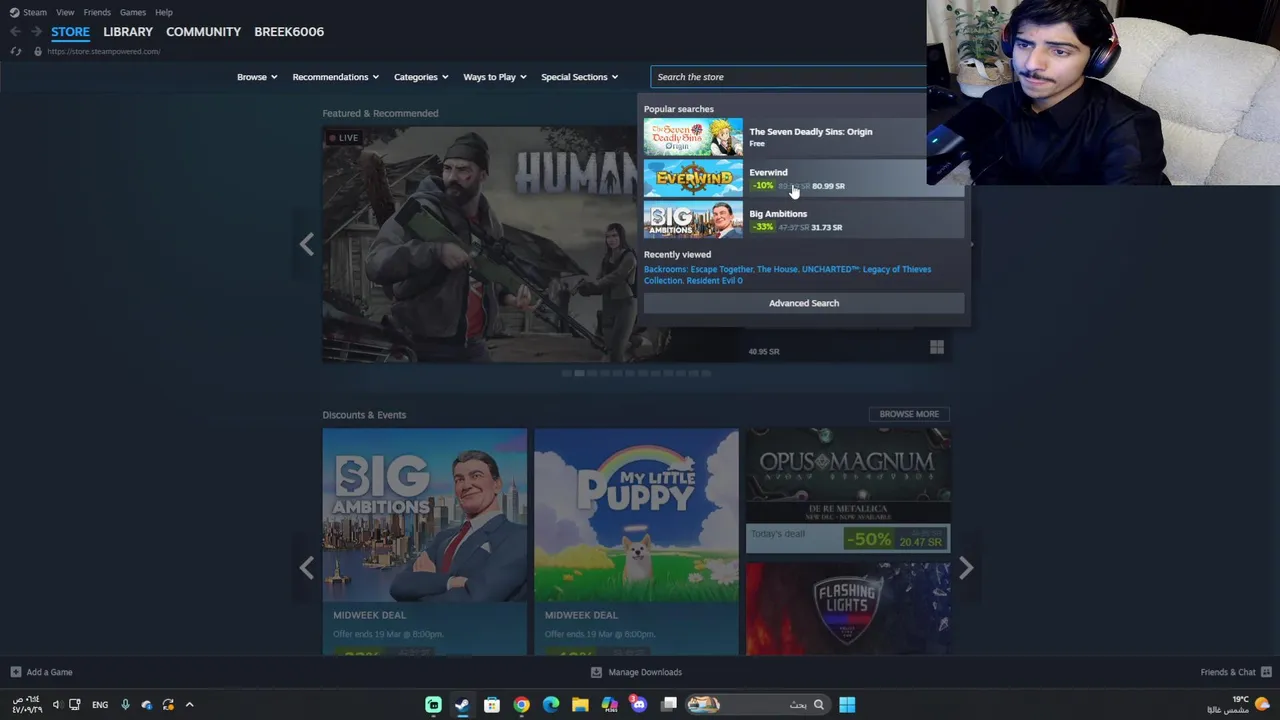Screen dimensions: 1280x720
Task: Open Discord from the taskbar
Action: pos(639,705)
